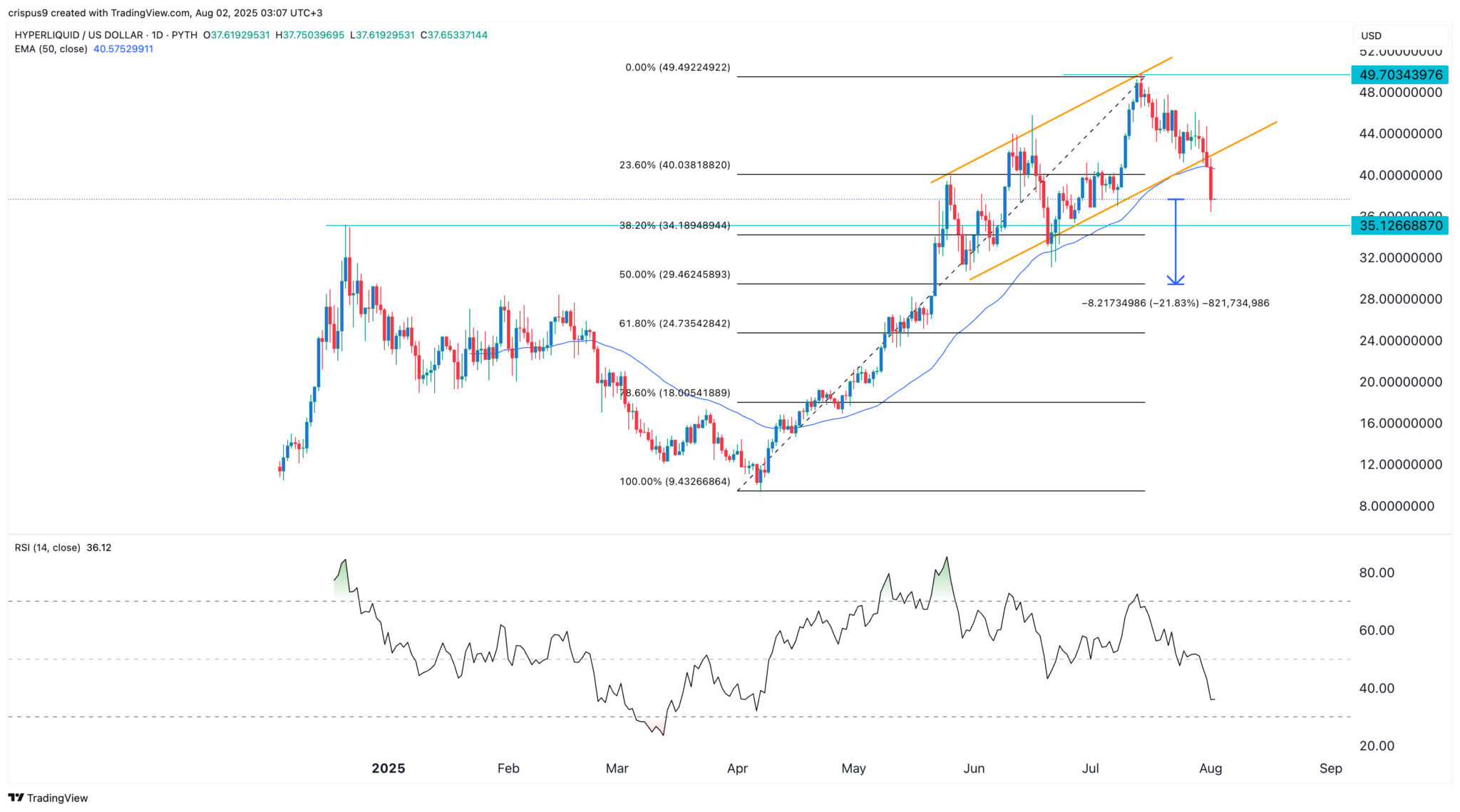The height and width of the screenshot is (812, 1460).
Task: Click the -8.21734986 (-21.83%) measurement label
Action: point(1176,303)
